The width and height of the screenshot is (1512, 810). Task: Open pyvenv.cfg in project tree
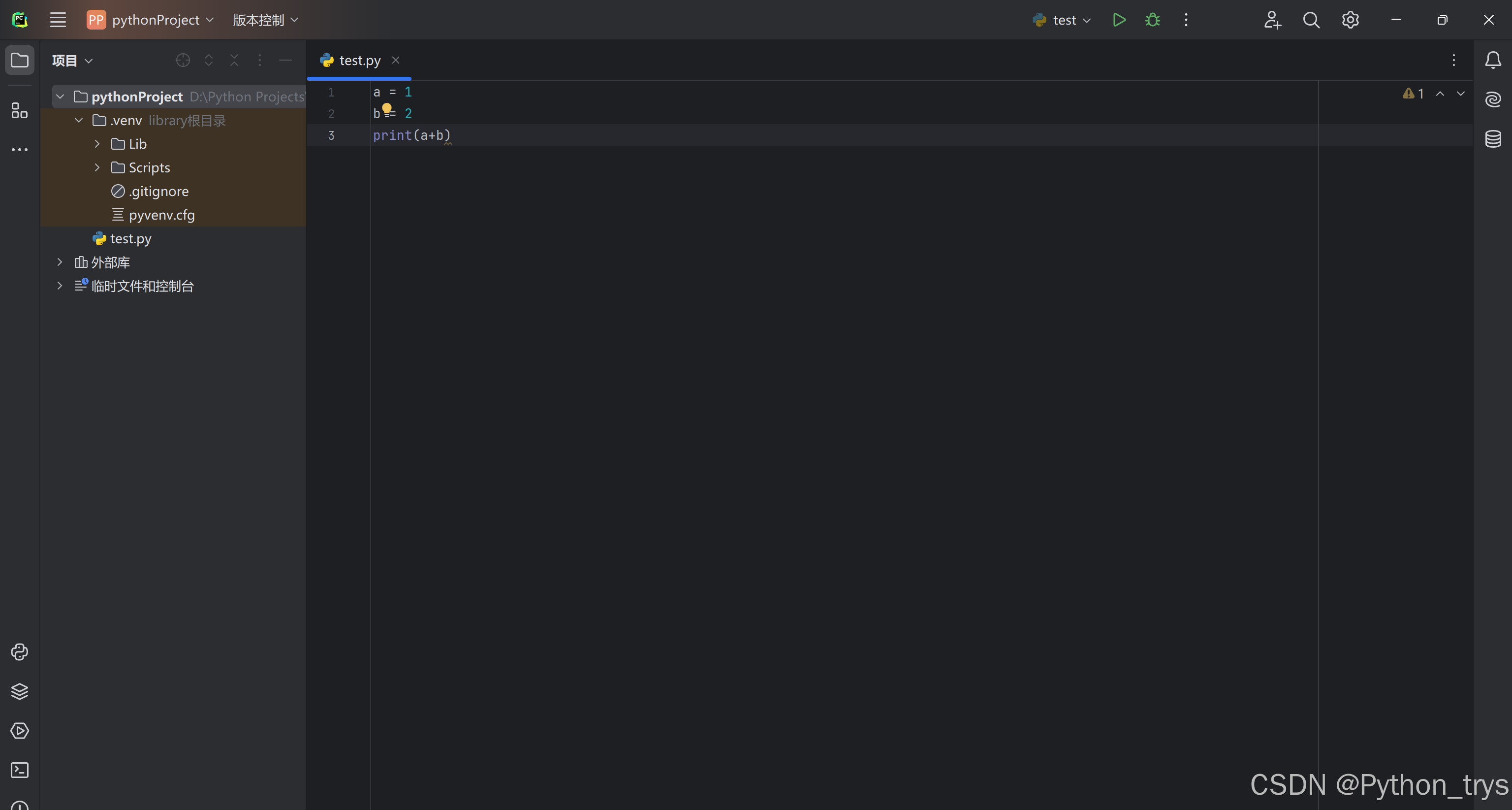(161, 215)
